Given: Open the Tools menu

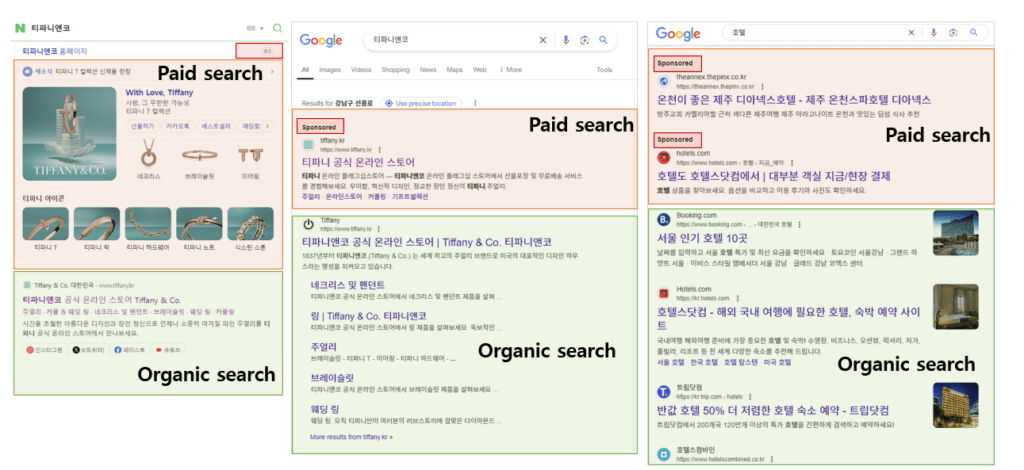Looking at the screenshot, I should tap(604, 69).
